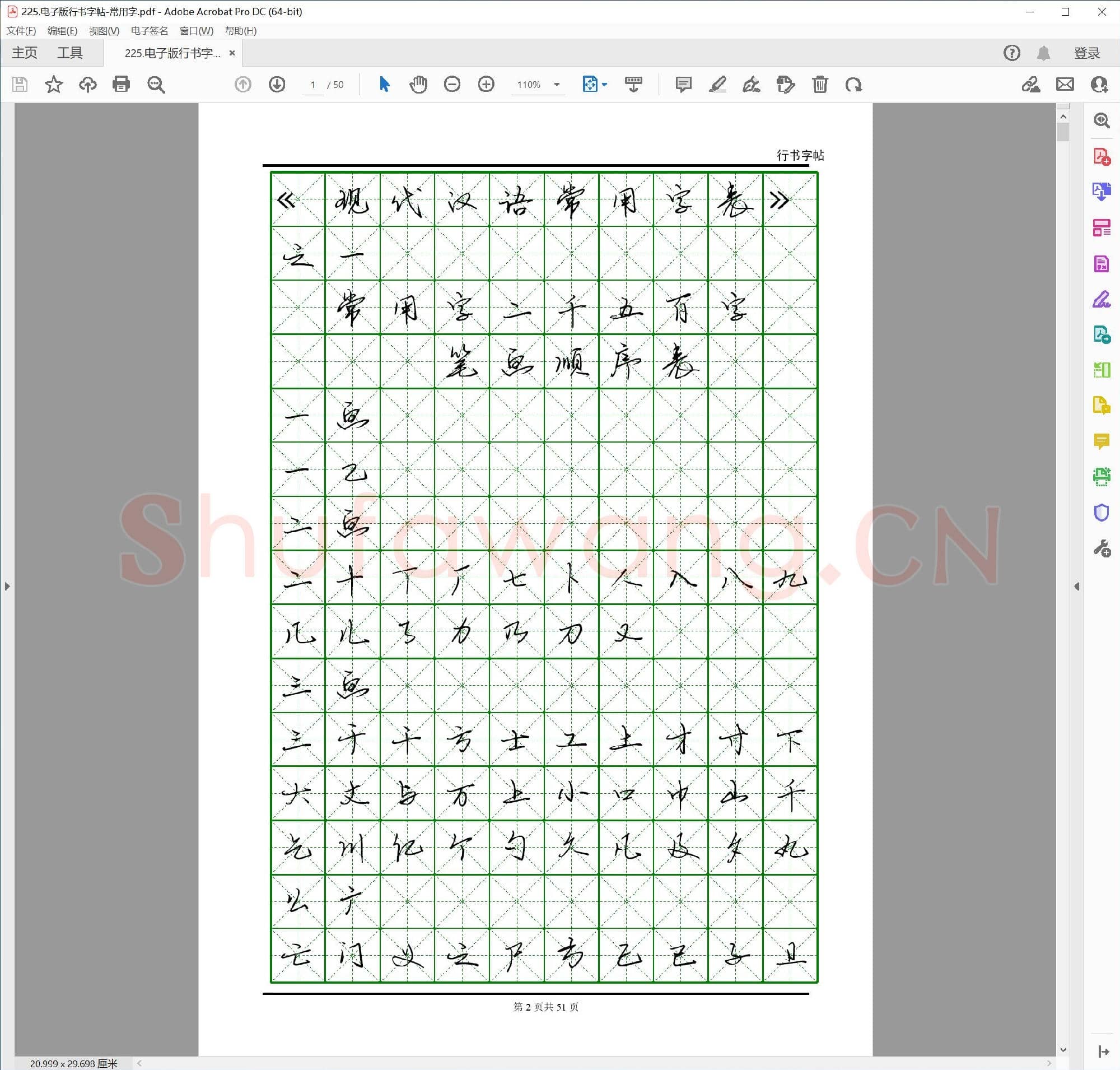Screen dimensions: 1120x1070
Task: Print the document using the printer icon
Action: [x=121, y=85]
